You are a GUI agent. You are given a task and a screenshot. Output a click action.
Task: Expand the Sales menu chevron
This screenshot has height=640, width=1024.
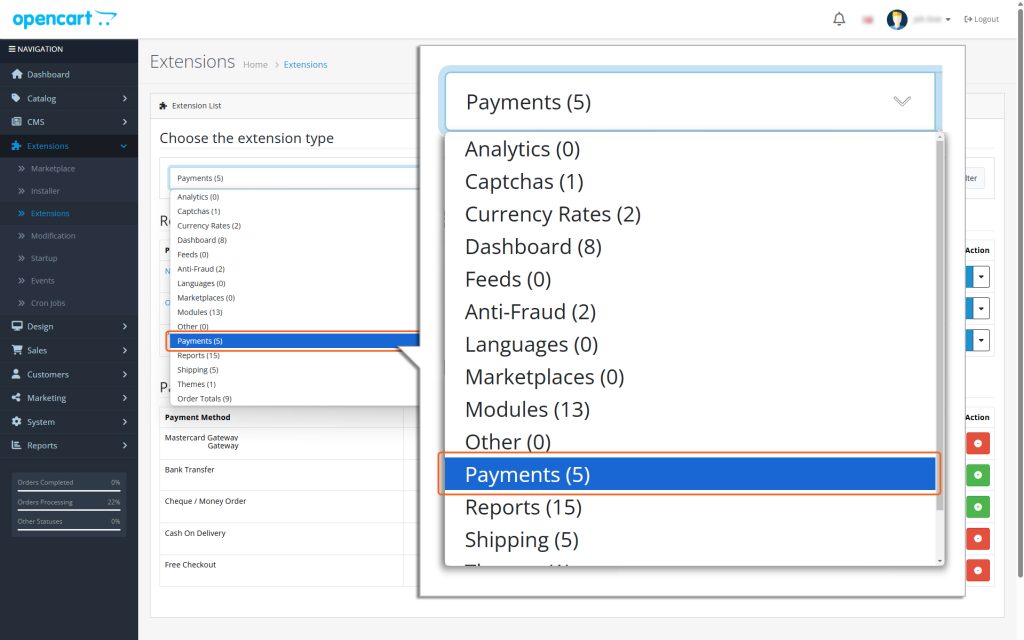click(125, 351)
